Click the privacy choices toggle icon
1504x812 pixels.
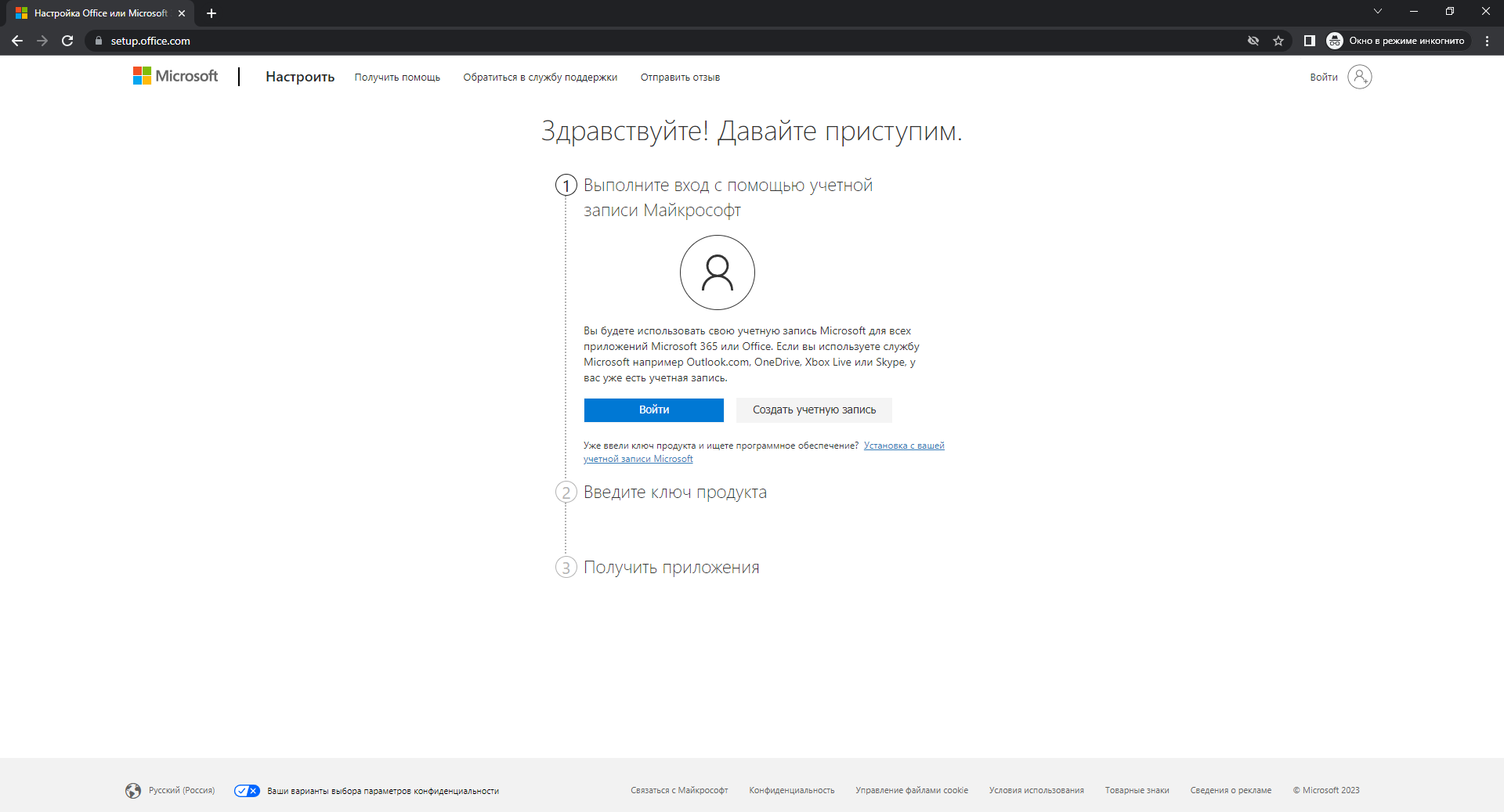247,791
